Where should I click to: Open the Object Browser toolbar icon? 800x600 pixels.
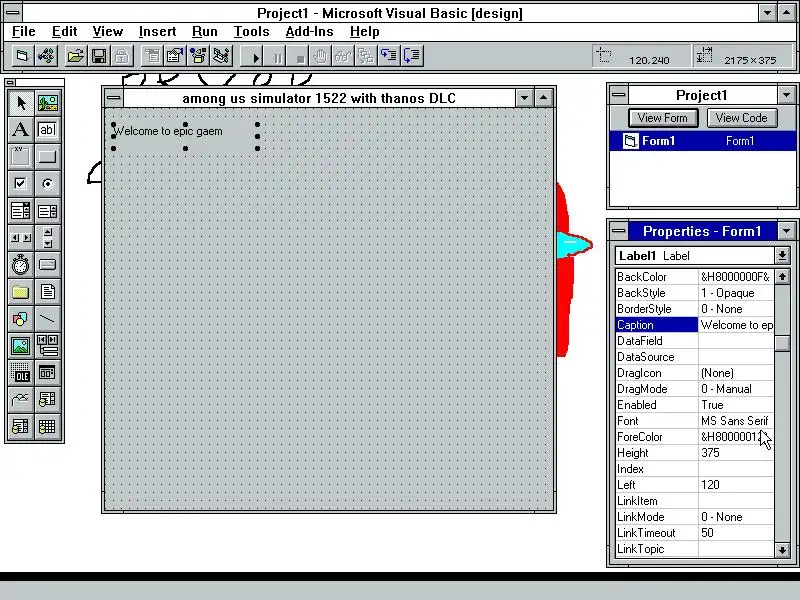tap(198, 56)
